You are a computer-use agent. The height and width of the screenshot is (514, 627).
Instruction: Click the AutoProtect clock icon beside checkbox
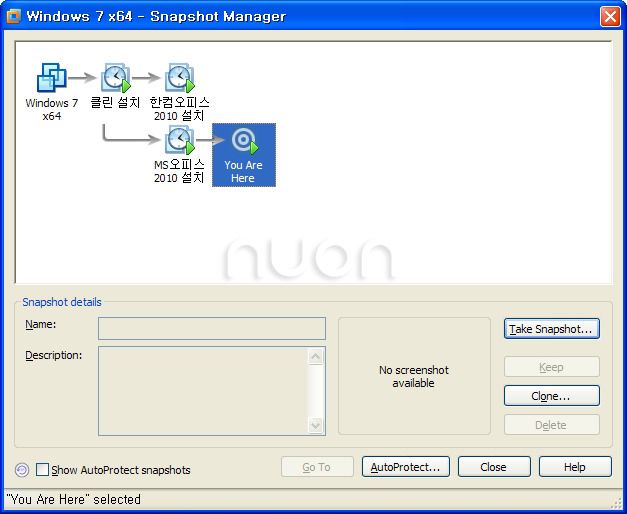click(22, 470)
